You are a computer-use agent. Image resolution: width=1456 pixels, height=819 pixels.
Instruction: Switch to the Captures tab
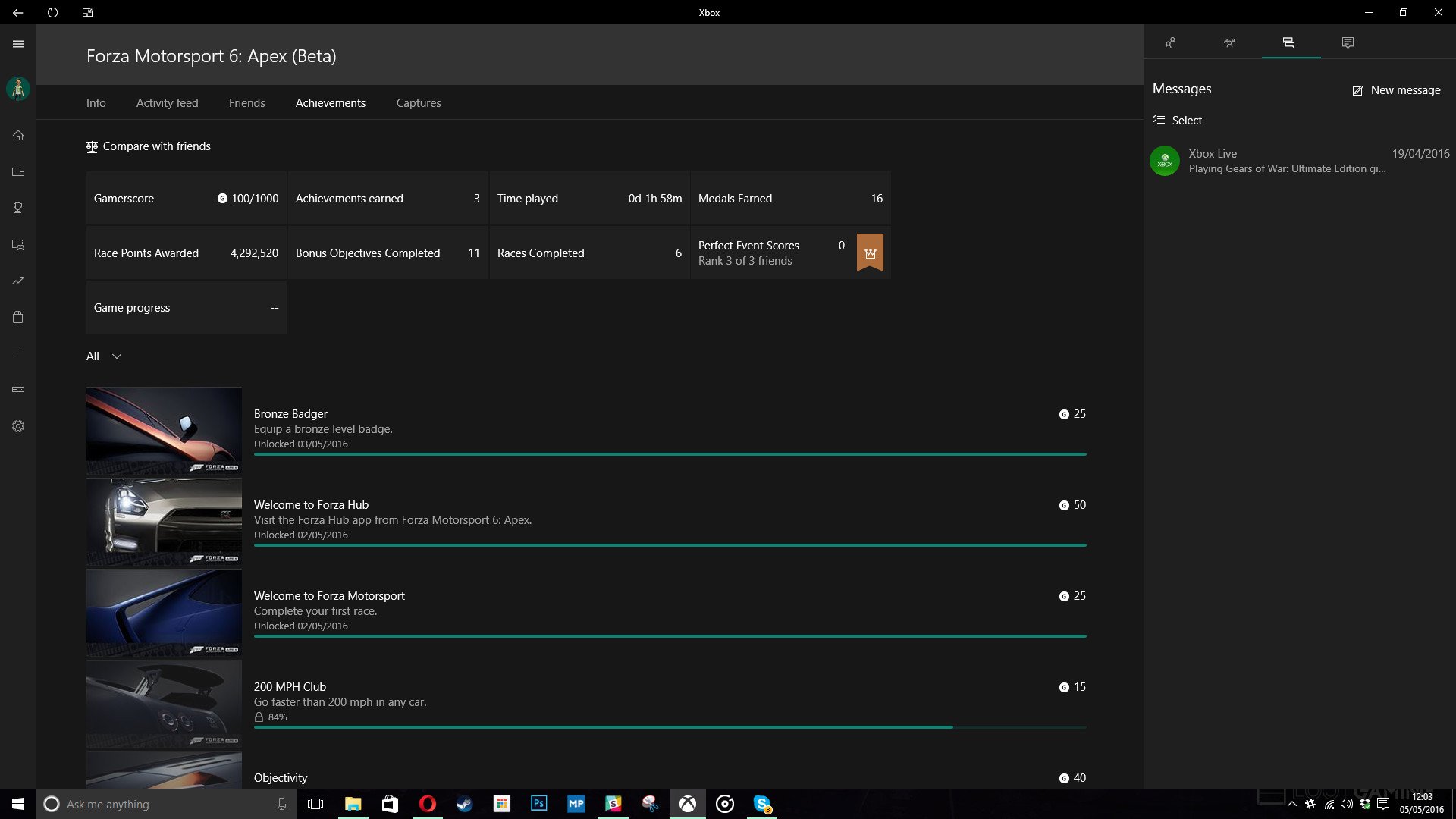[x=418, y=103]
